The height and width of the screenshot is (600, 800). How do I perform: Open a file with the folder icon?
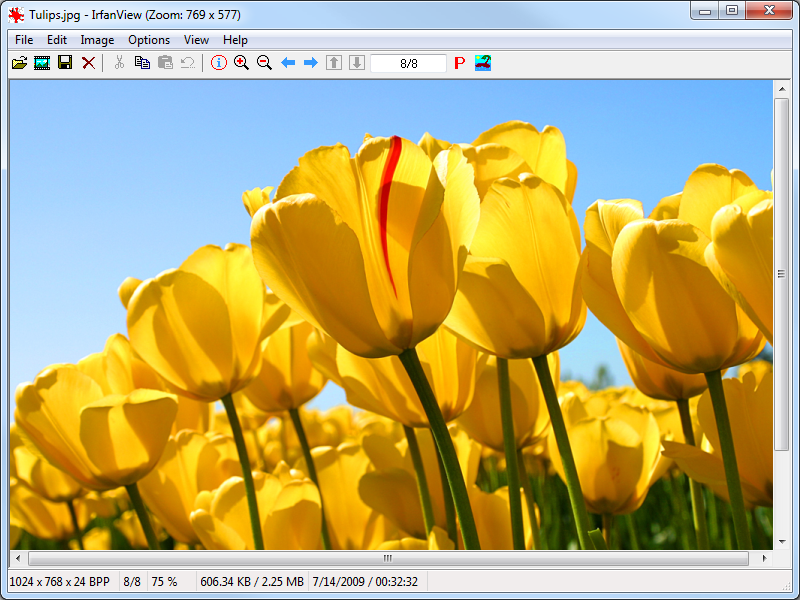(19, 63)
